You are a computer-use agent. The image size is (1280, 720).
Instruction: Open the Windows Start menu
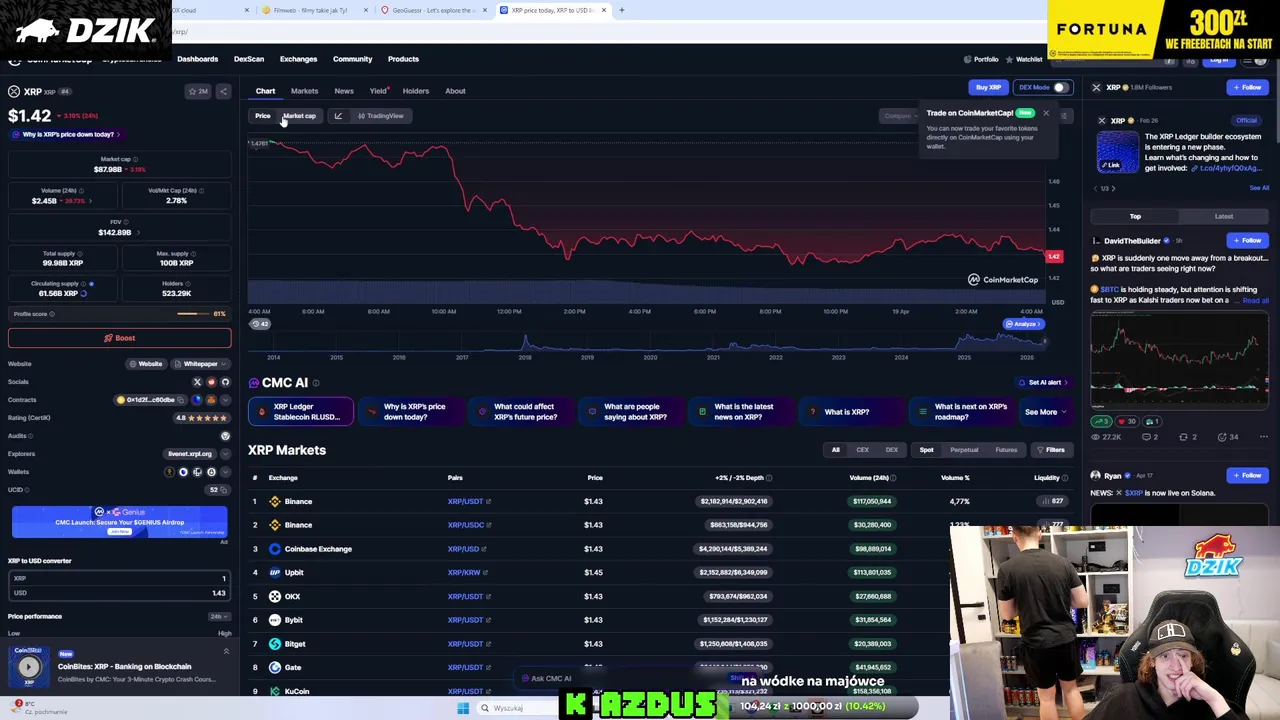click(x=463, y=708)
